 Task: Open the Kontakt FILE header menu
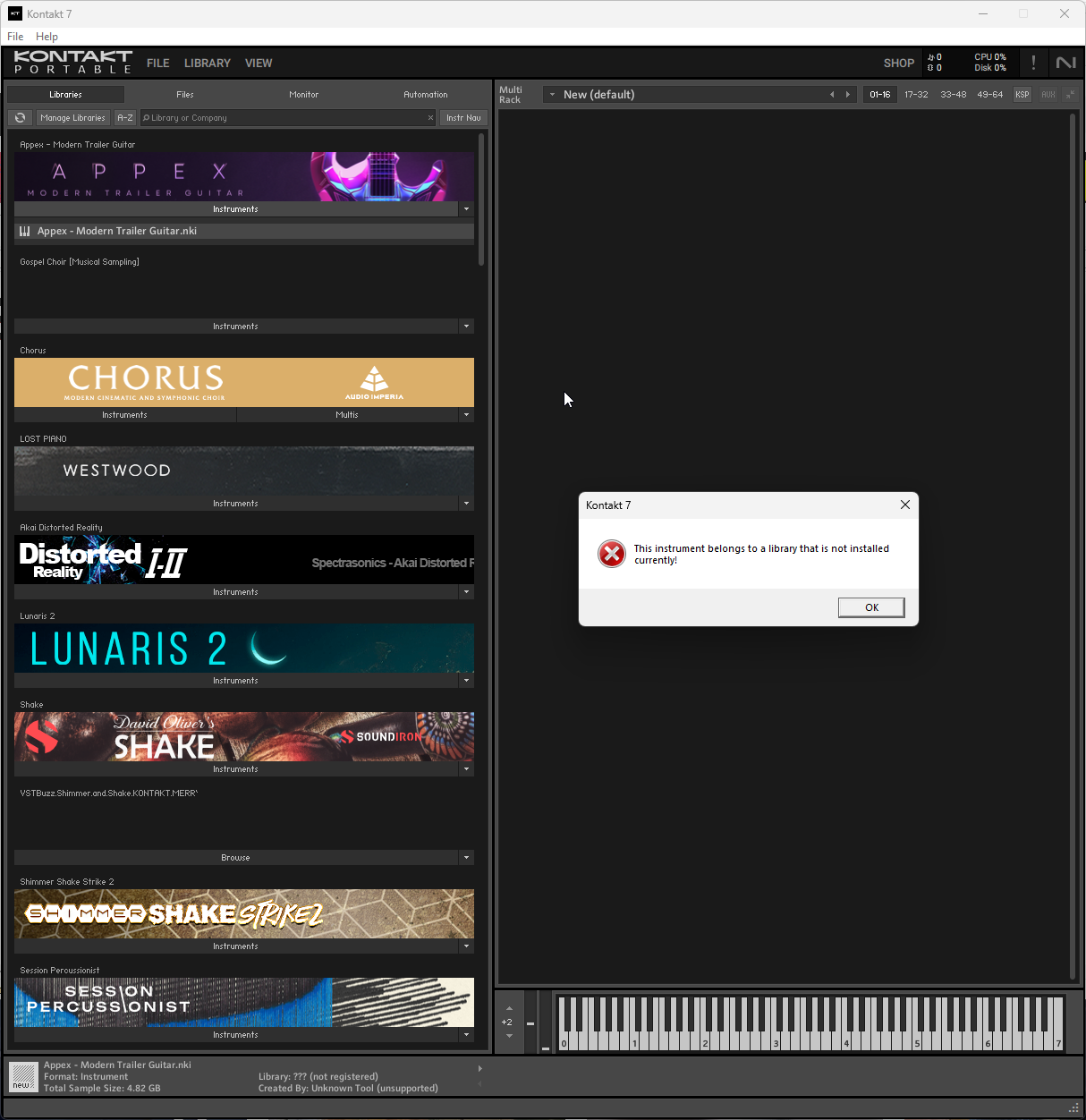pos(158,63)
